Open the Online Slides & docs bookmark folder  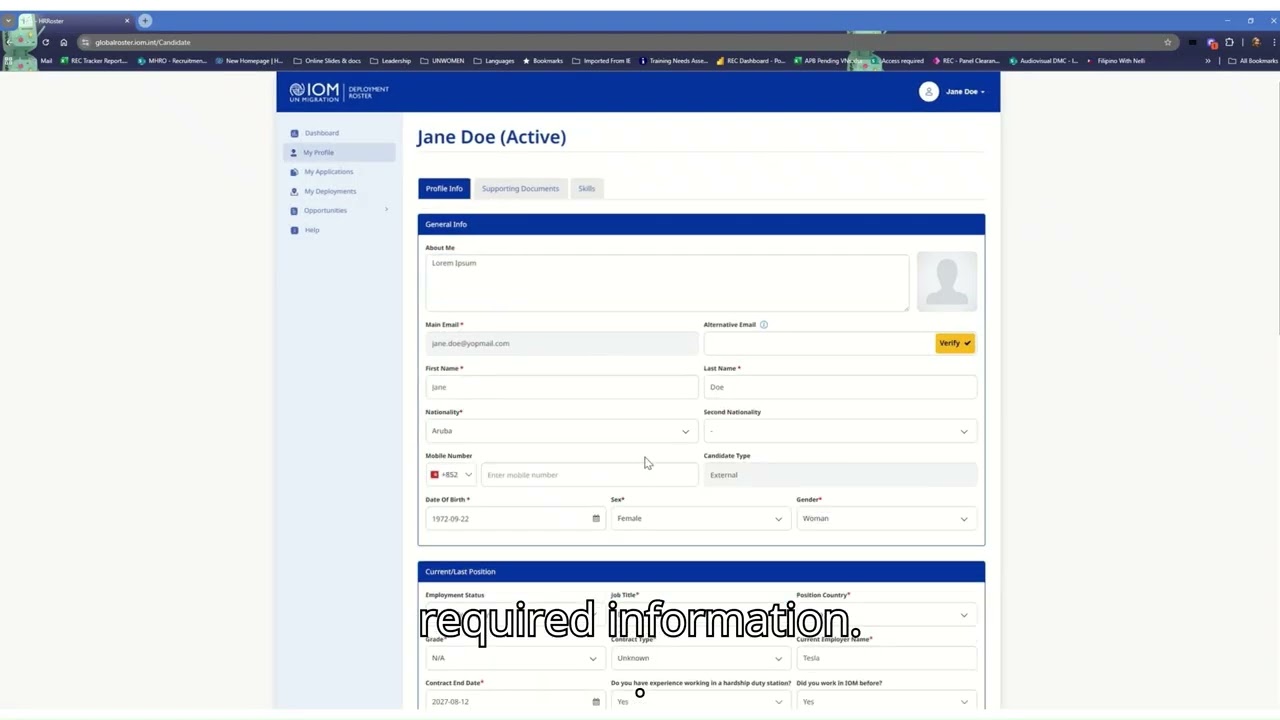[327, 61]
